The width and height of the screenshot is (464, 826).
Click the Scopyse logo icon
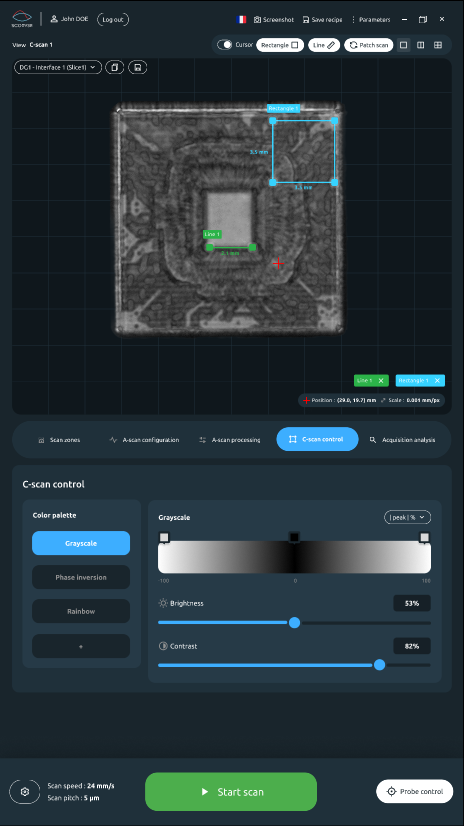pyautogui.click(x=22, y=19)
